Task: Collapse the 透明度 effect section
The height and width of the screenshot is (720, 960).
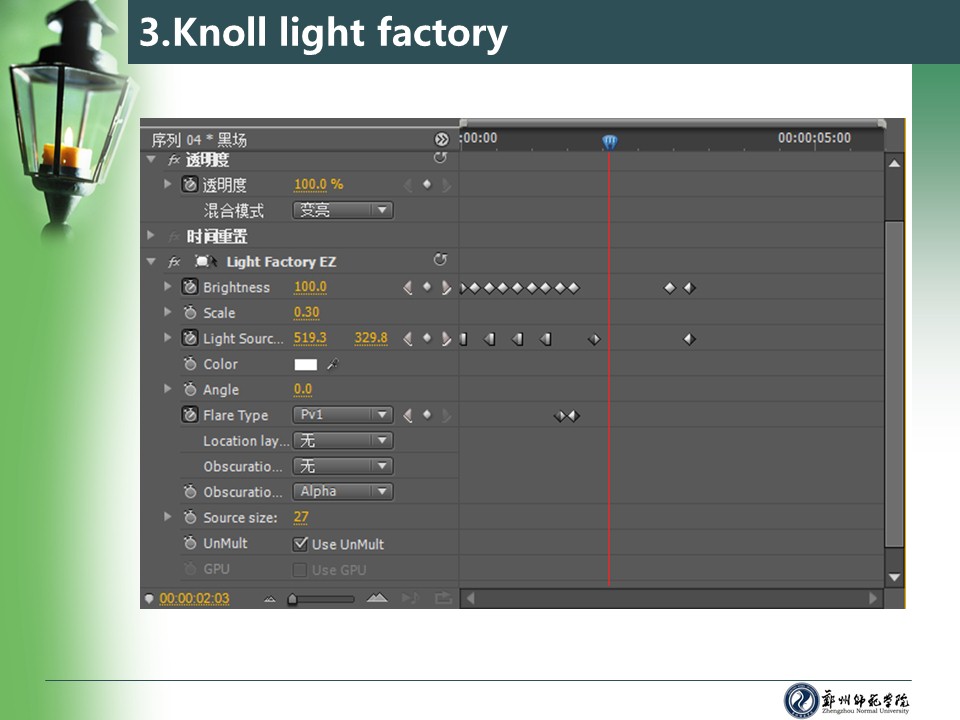Action: [x=151, y=159]
